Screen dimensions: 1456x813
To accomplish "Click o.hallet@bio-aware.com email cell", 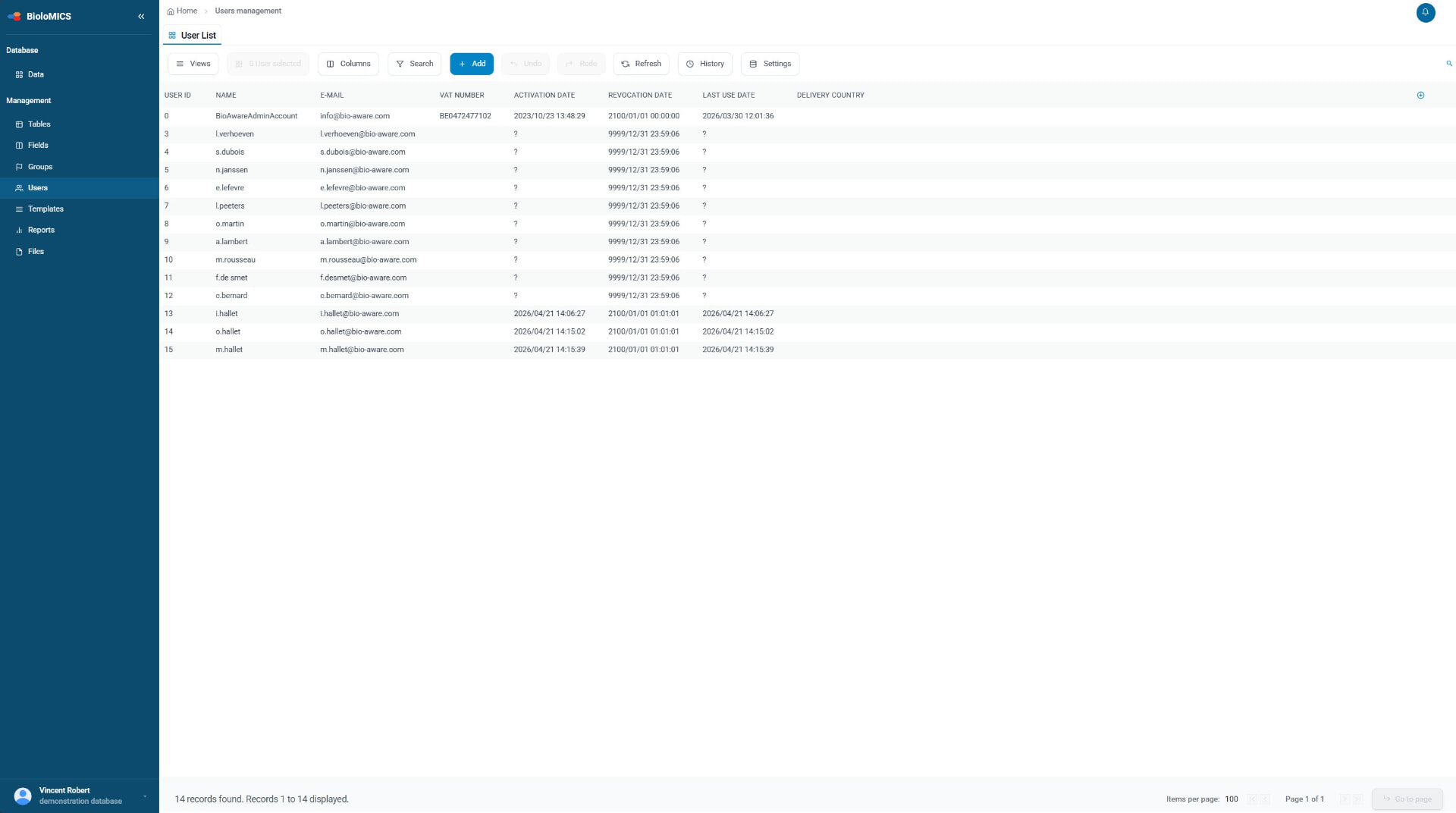I will point(361,331).
